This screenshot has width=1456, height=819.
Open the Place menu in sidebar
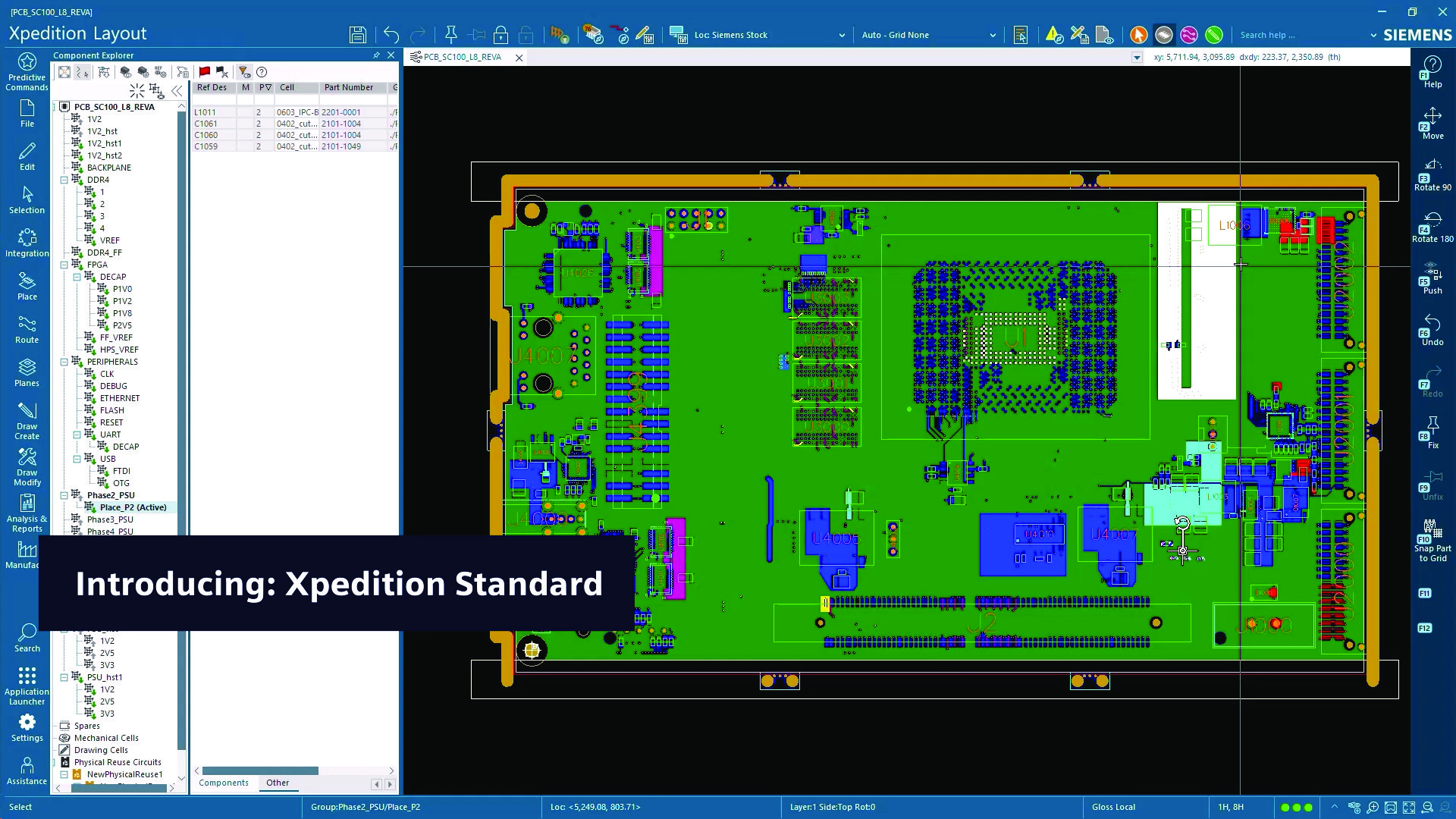tap(27, 287)
